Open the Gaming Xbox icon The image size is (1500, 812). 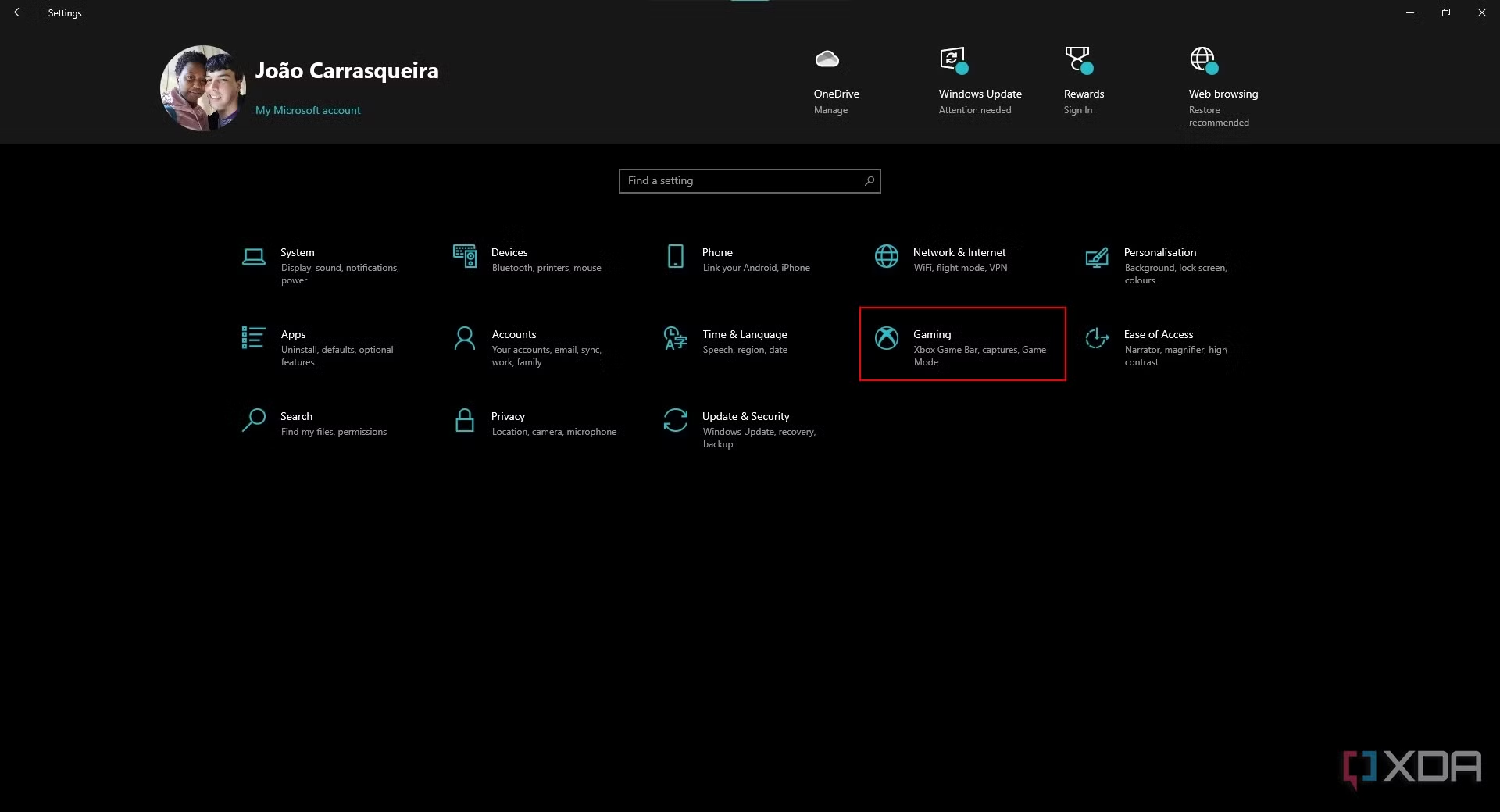pyautogui.click(x=887, y=338)
